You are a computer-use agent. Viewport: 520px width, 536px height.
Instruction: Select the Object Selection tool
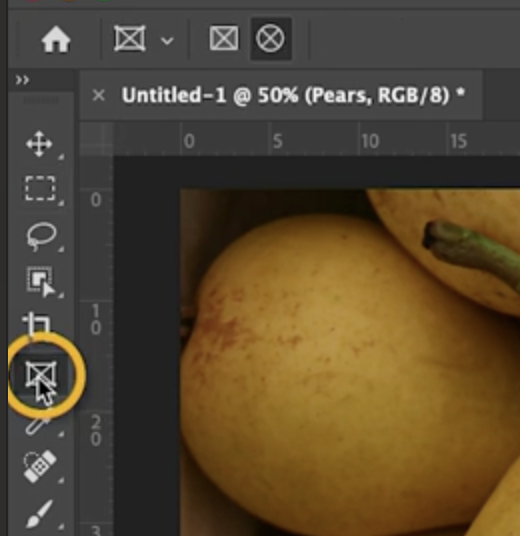coord(41,281)
